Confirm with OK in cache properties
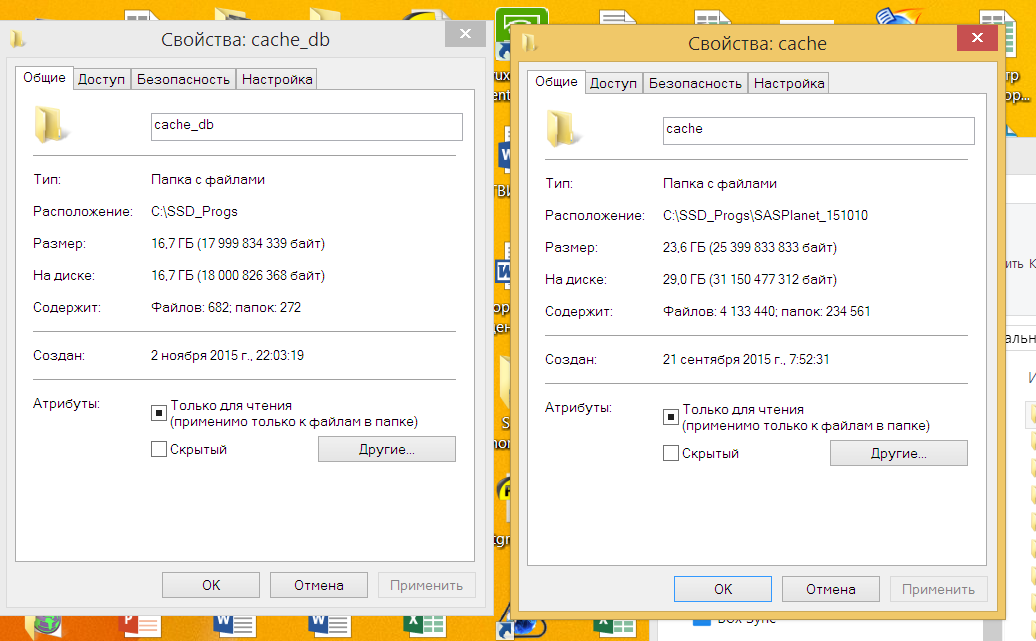The image size is (1036, 641). [723, 589]
